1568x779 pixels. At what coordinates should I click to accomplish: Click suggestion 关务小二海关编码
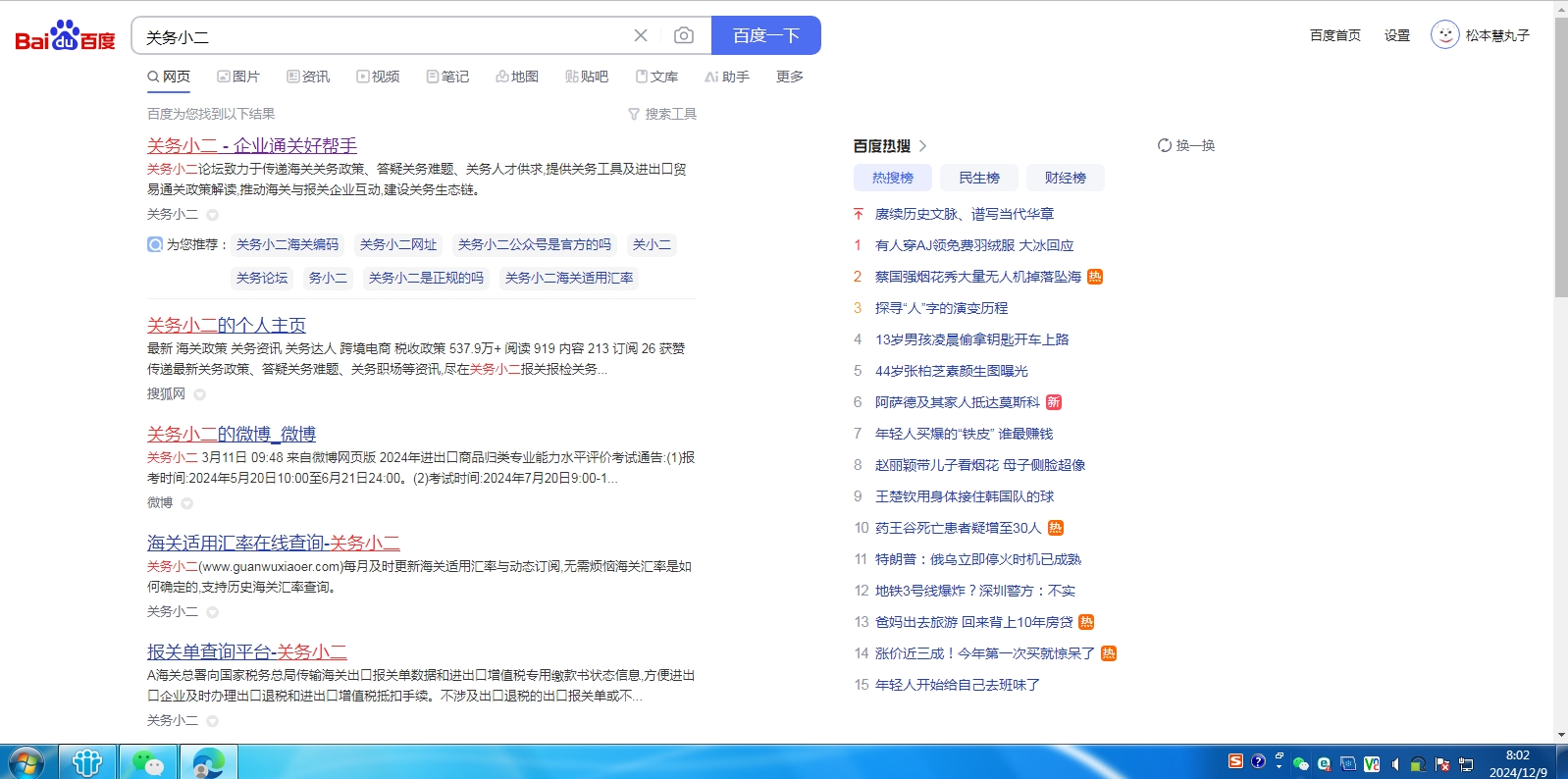click(287, 244)
